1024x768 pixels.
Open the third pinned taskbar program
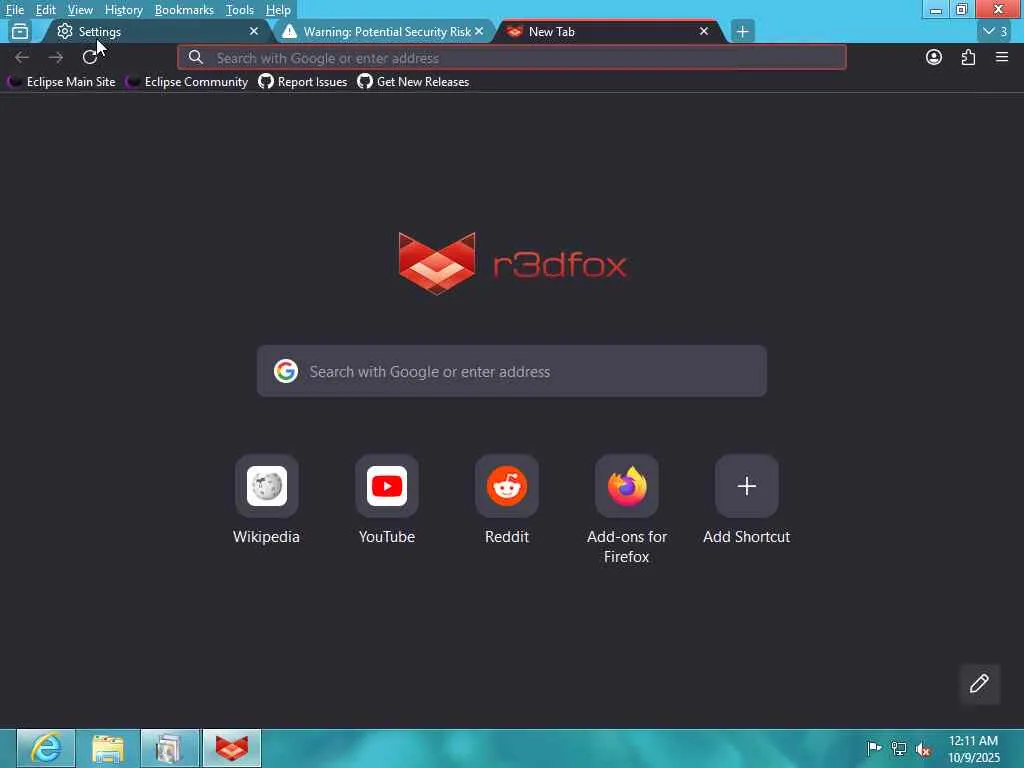[170, 748]
